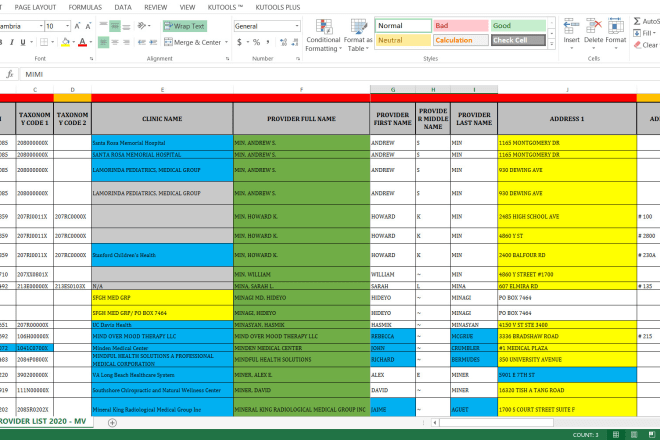660x440 pixels.
Task: Open the font name dropdown arrow
Action: [41, 26]
